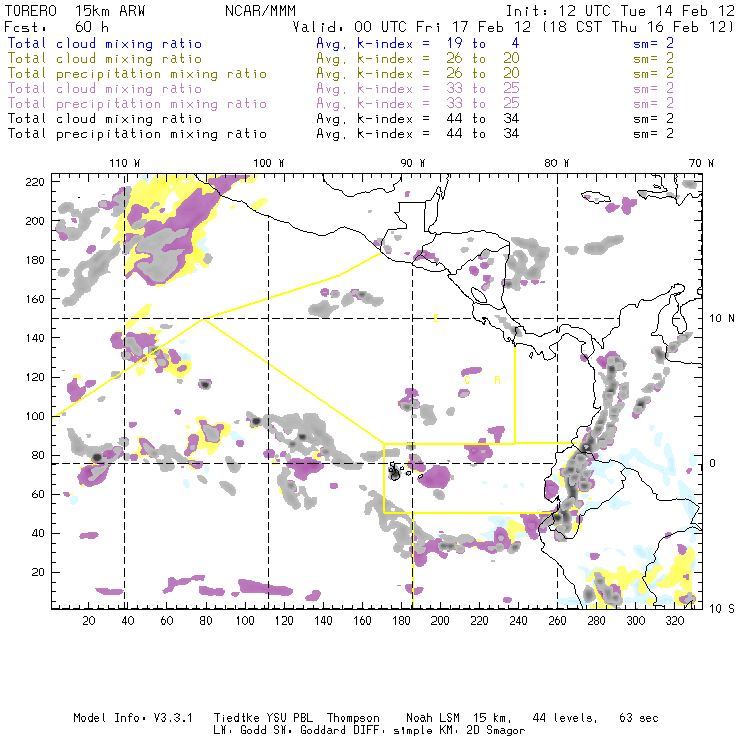
Task: Click the '100' tick on the vertical axis
Action: (x=35, y=416)
